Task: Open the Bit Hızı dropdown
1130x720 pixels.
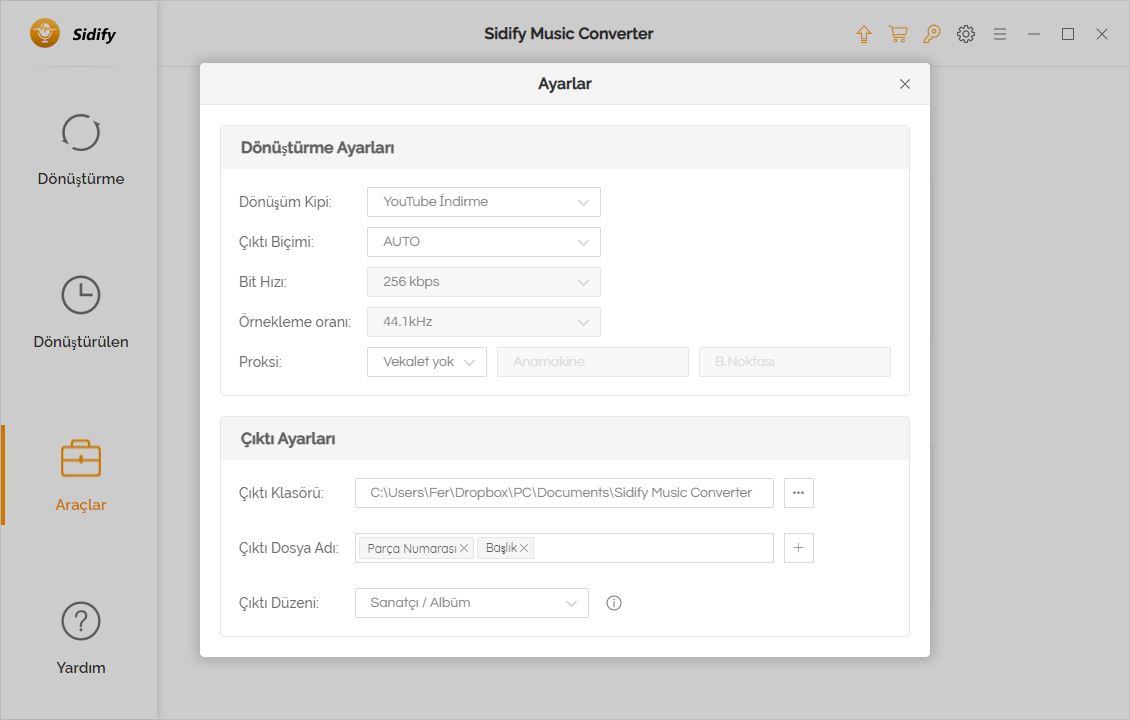Action: [484, 282]
